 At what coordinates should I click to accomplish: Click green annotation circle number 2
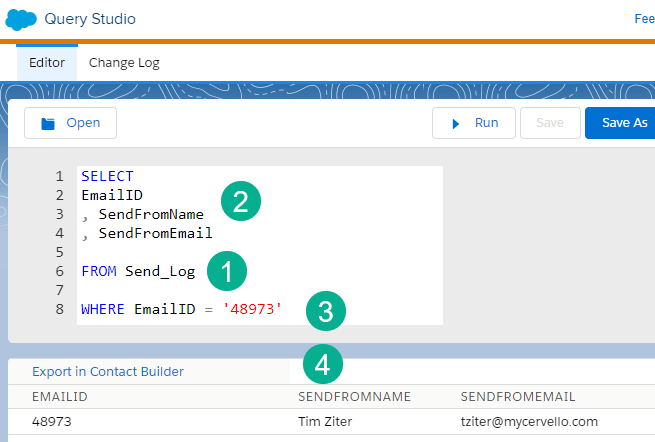(x=240, y=201)
